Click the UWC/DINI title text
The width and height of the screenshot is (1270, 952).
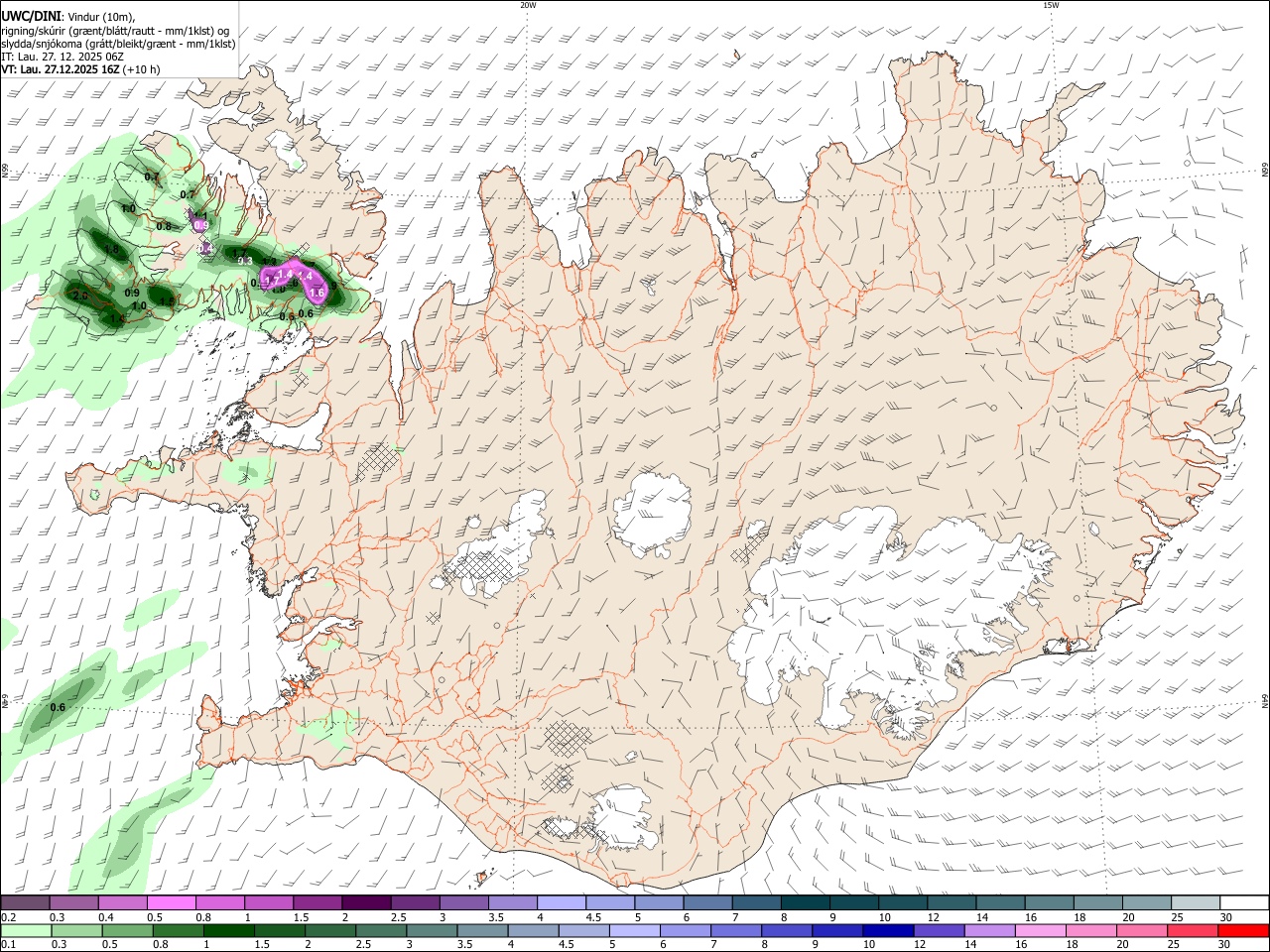[x=31, y=16]
